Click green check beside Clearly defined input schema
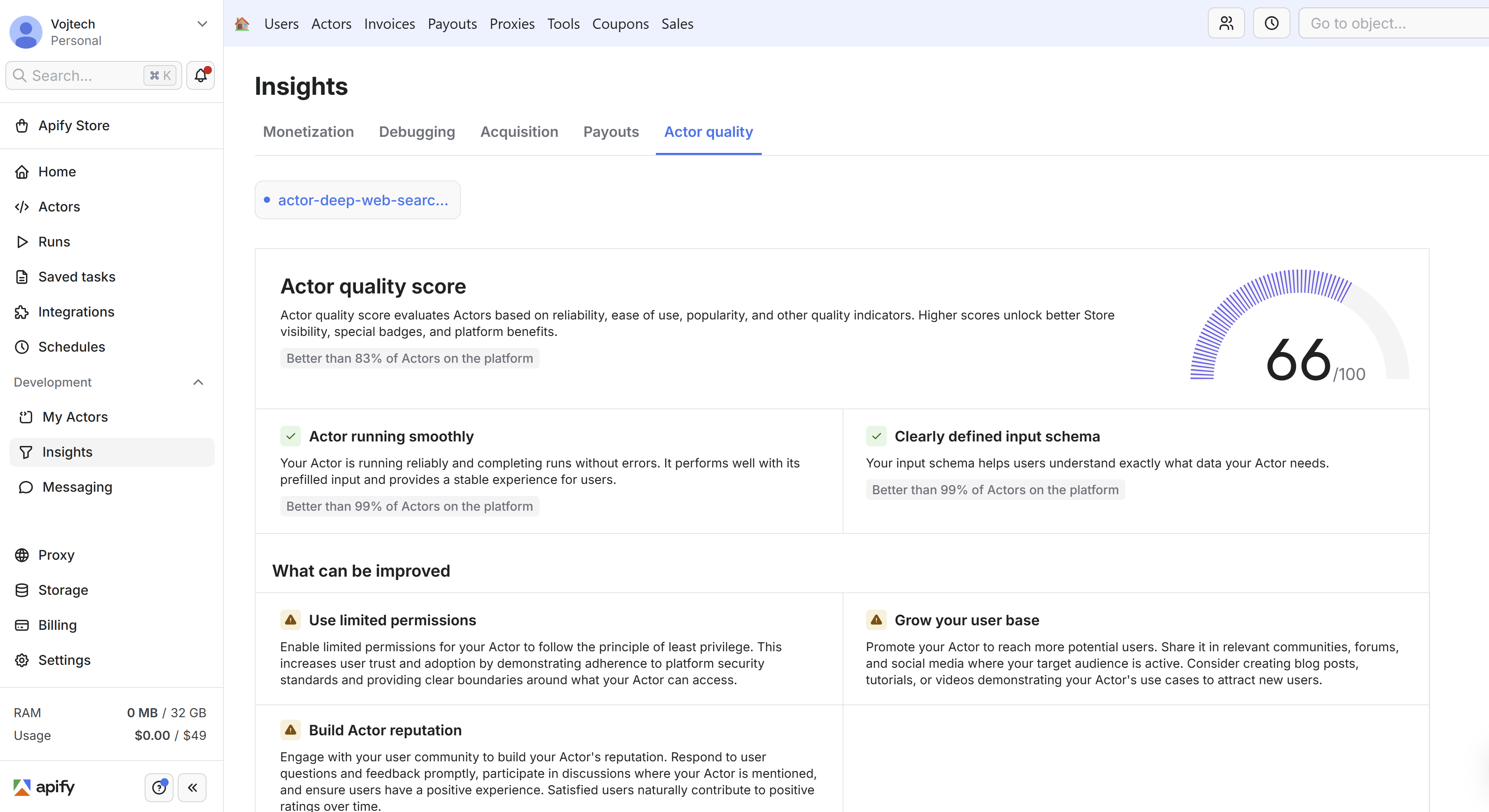Image resolution: width=1489 pixels, height=812 pixels. coord(876,437)
